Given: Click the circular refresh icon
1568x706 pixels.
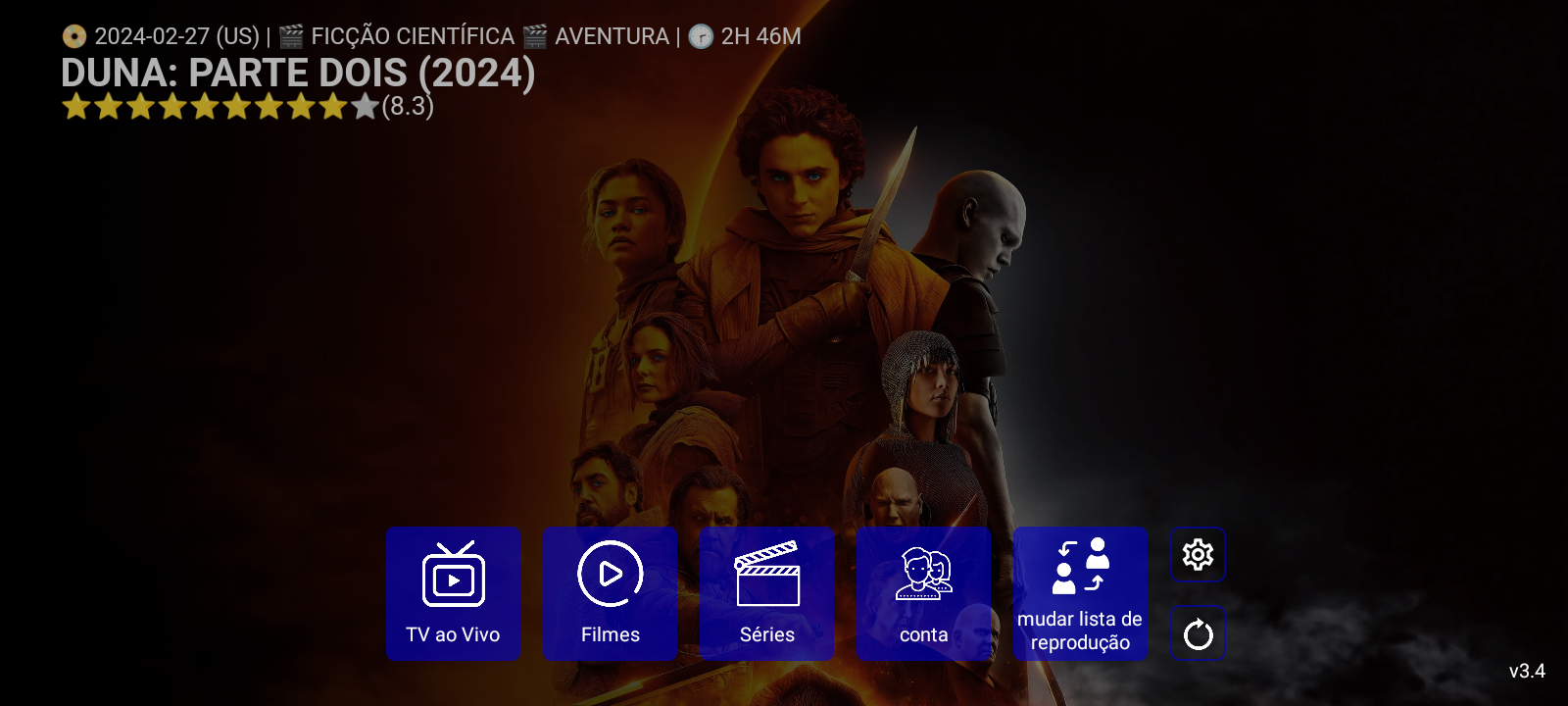Looking at the screenshot, I should (1198, 634).
